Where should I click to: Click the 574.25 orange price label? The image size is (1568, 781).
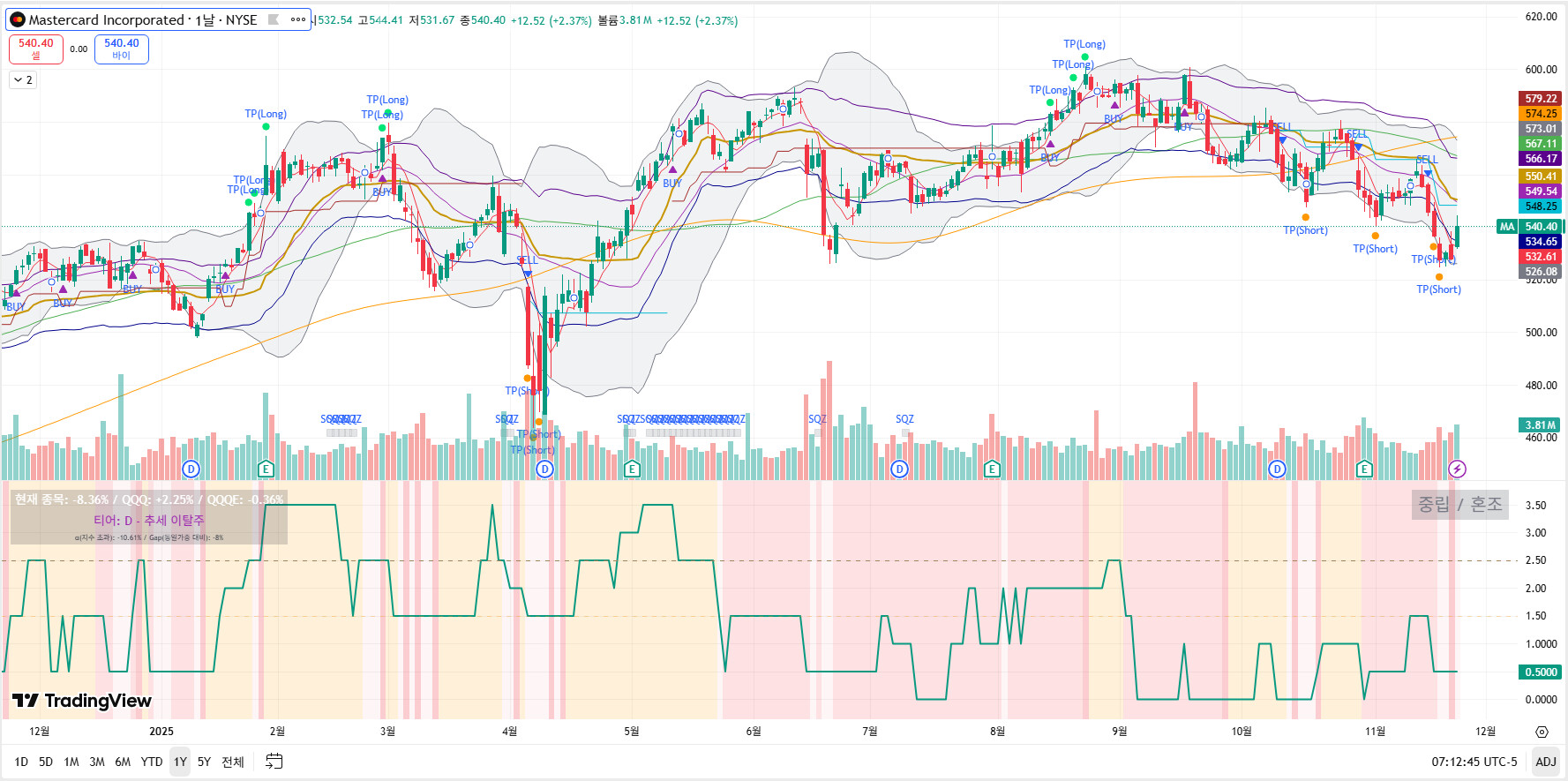1541,114
